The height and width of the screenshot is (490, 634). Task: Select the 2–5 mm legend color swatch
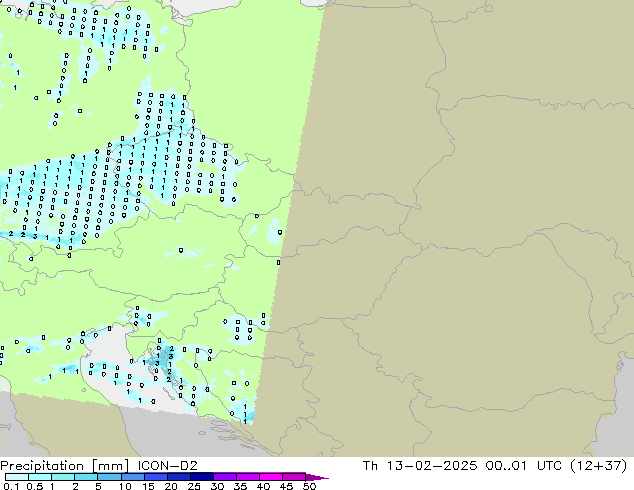86,477
